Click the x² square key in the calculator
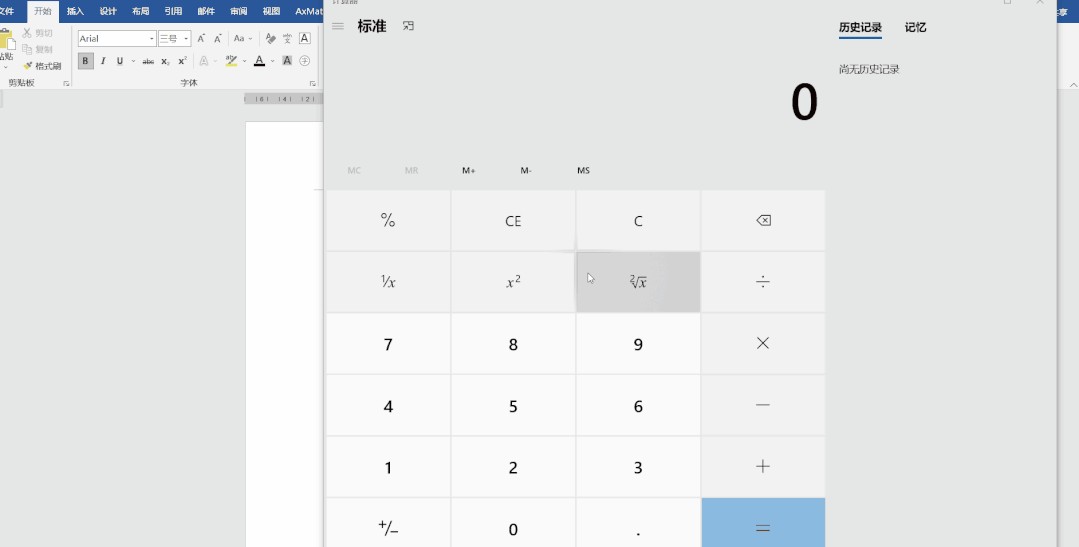 [x=513, y=282]
